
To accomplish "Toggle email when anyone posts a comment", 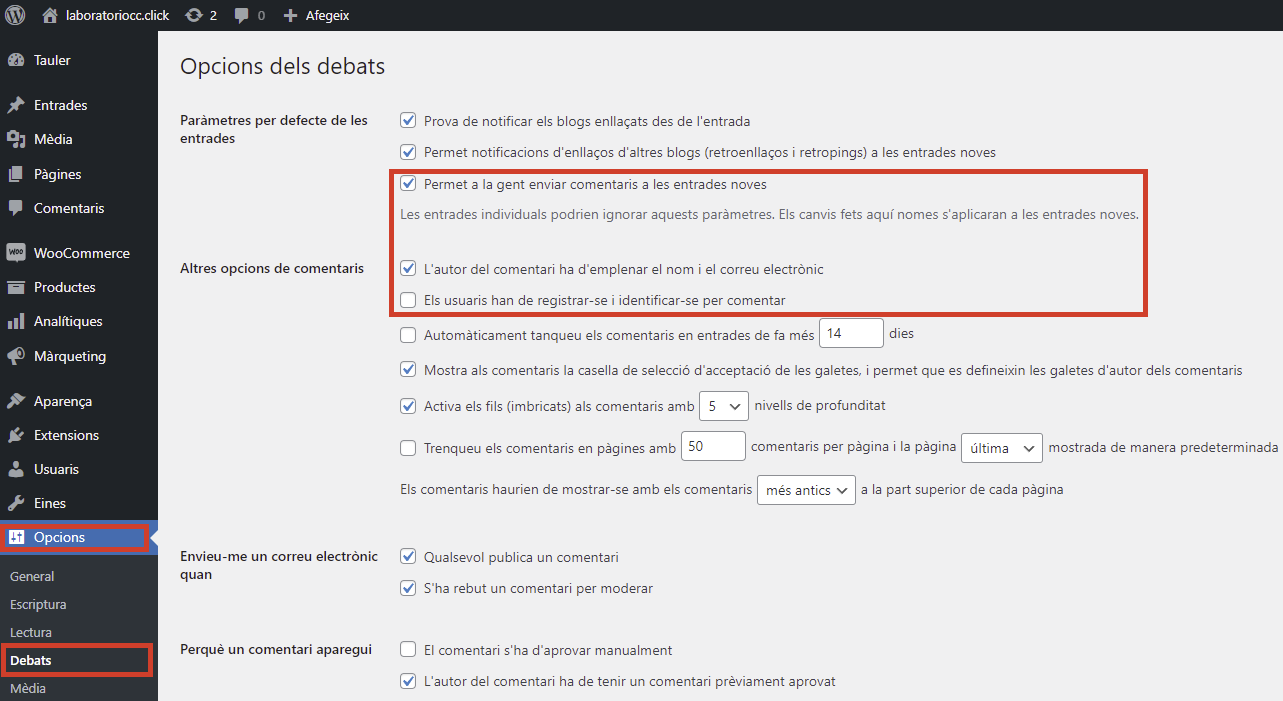I will tap(408, 556).
